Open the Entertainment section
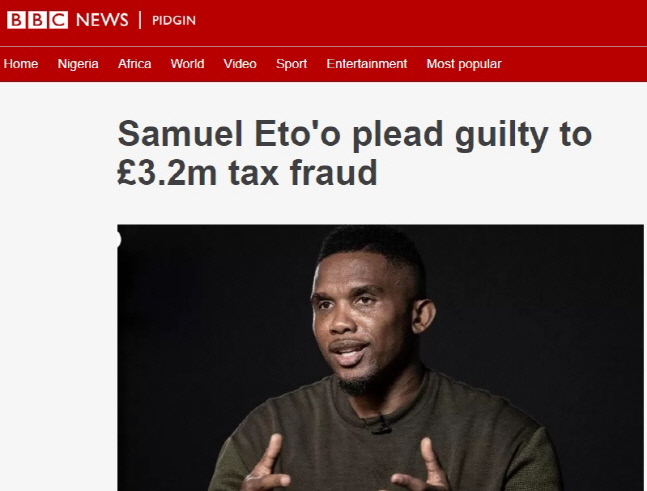Image resolution: width=647 pixels, height=491 pixels. point(367,64)
